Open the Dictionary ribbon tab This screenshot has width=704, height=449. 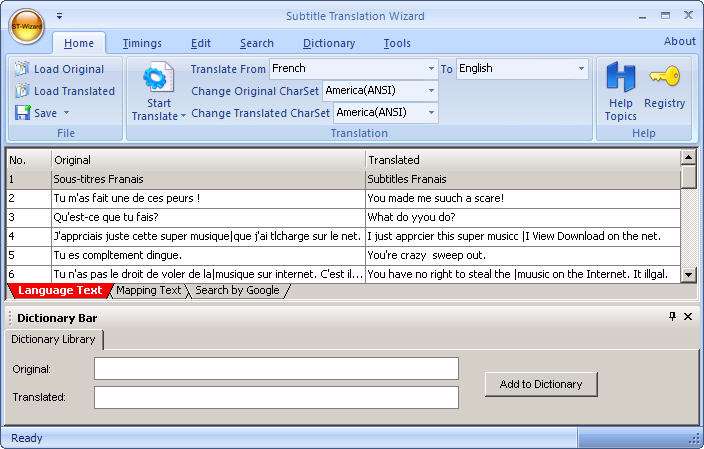pyautogui.click(x=328, y=43)
